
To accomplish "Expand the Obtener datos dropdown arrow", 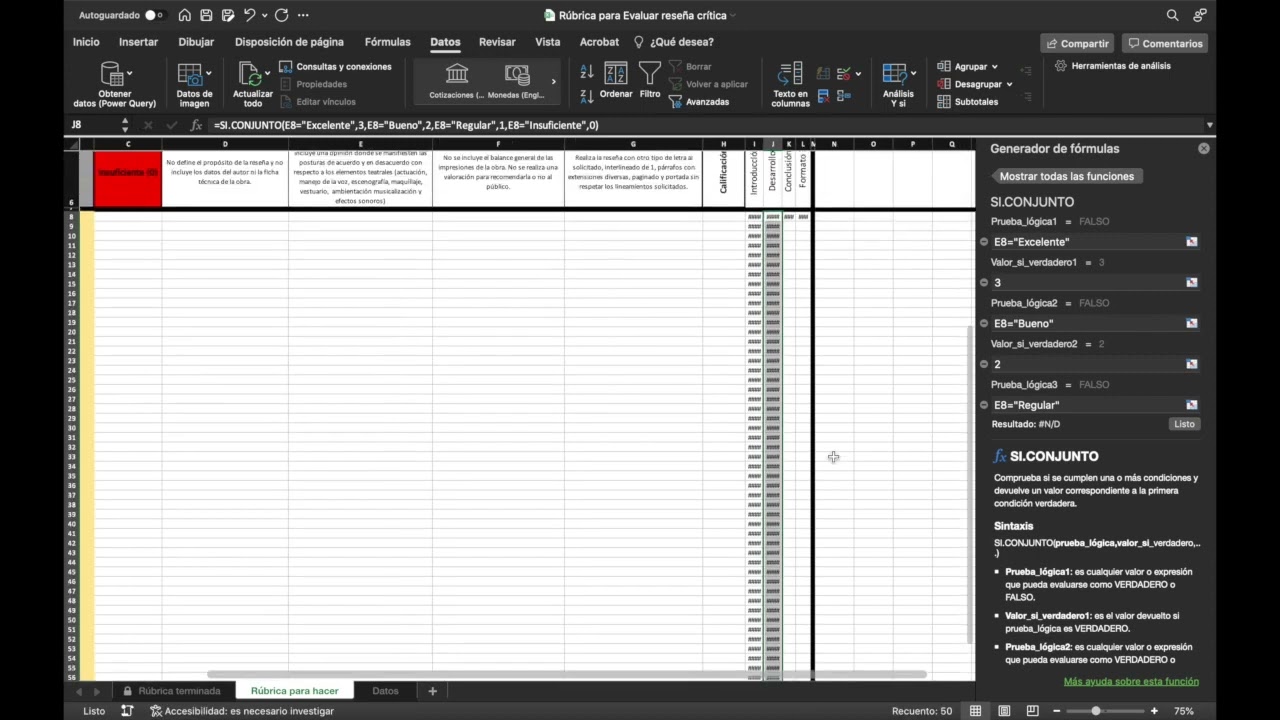I will coord(129,73).
